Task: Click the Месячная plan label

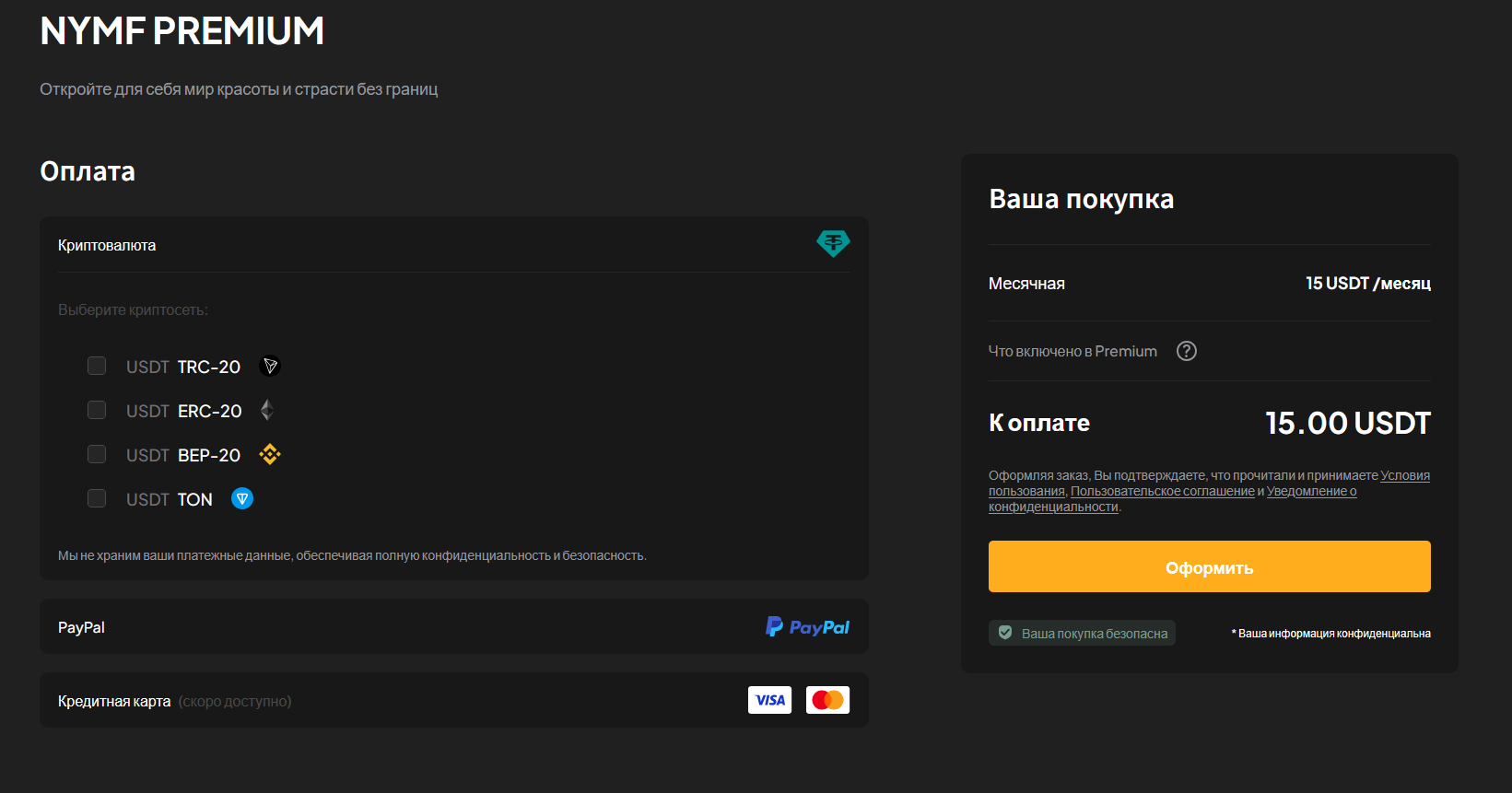Action: (x=1026, y=284)
